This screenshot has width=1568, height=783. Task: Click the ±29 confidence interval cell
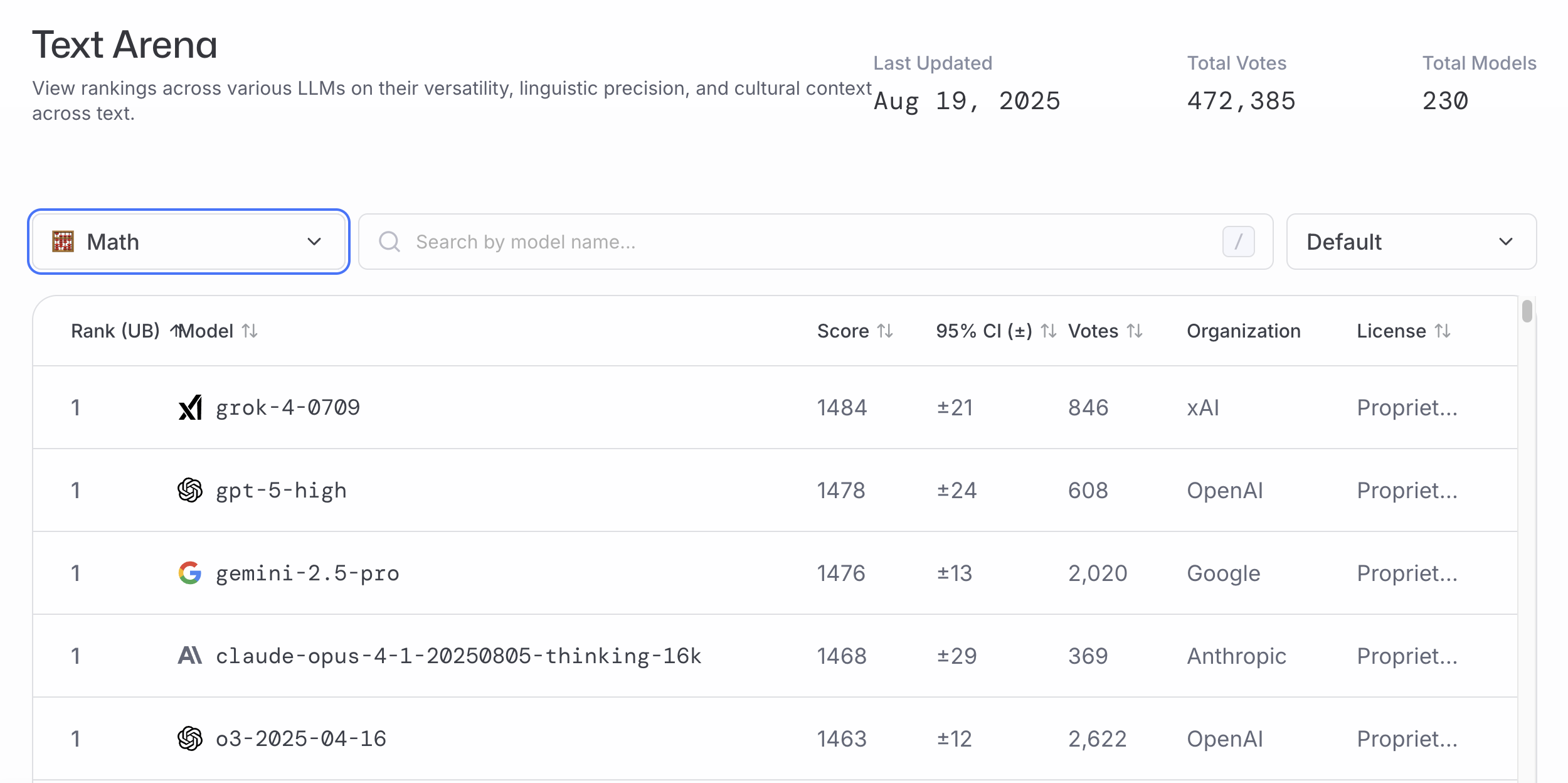956,656
